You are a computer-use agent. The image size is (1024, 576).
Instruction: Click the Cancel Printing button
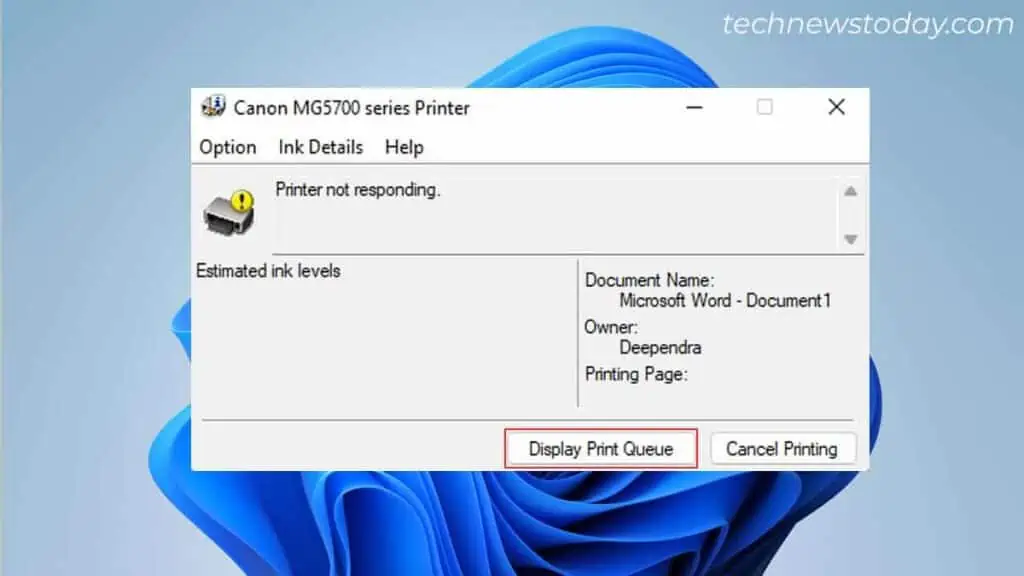coord(783,448)
